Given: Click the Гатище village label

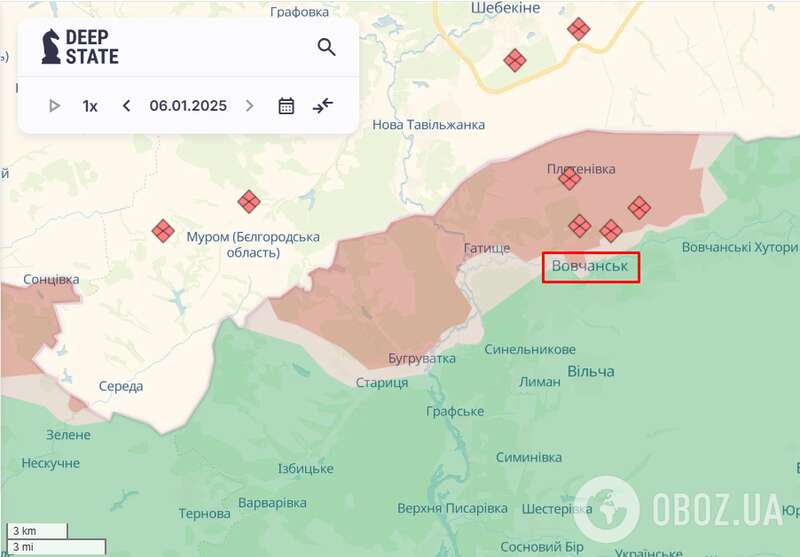Looking at the screenshot, I should point(487,248).
